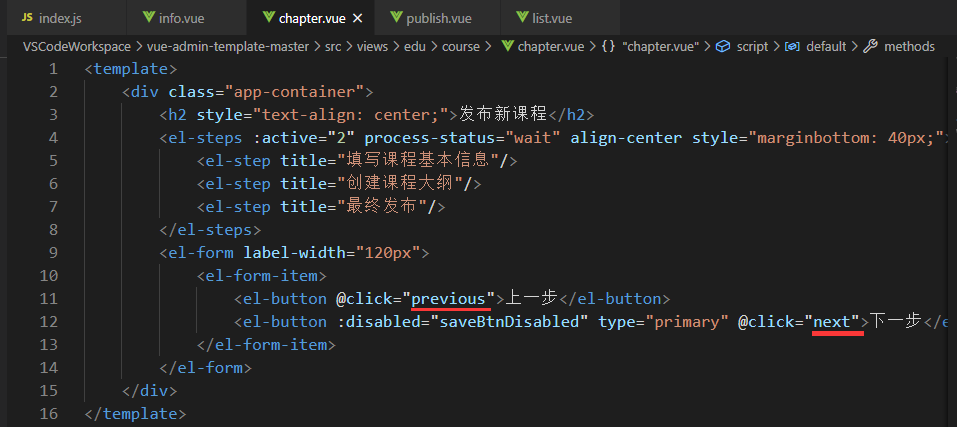Open the src breadcrumb segment

(x=333, y=46)
